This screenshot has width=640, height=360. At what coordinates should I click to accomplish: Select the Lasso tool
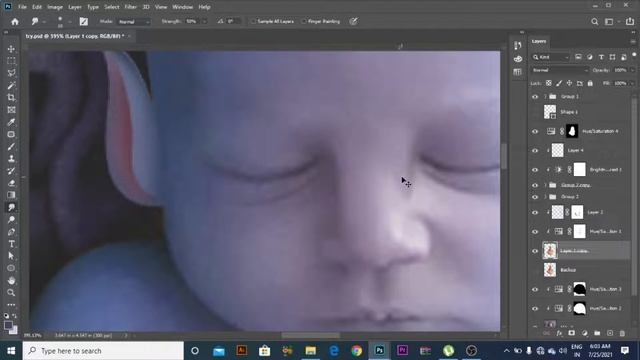(11, 73)
